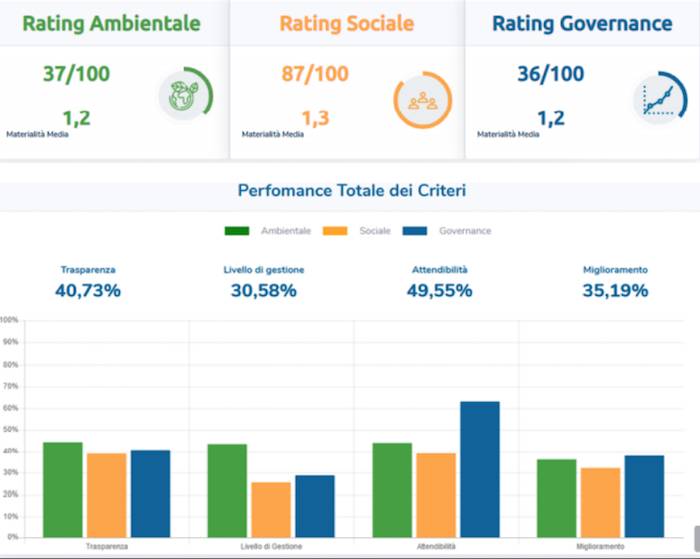Image resolution: width=700 pixels, height=559 pixels.
Task: Click the blue Governance legend swatch
Action: [x=415, y=231]
